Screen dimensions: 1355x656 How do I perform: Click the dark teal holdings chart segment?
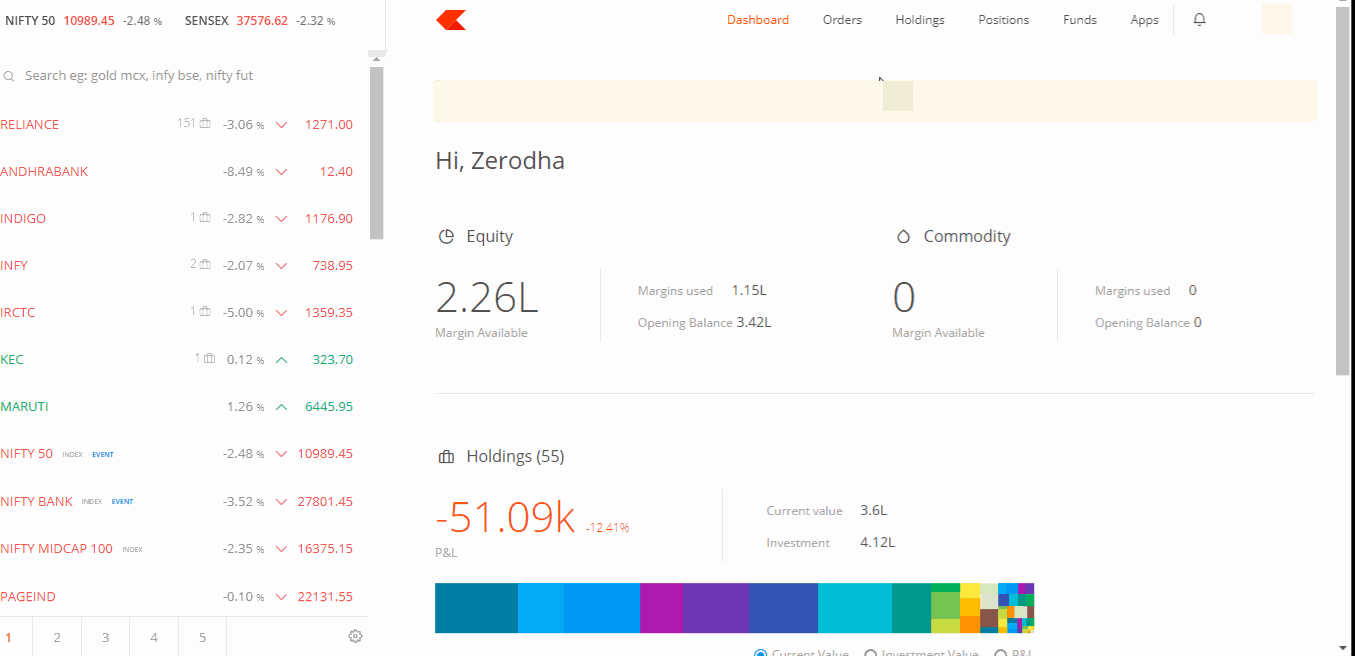tap(476, 608)
